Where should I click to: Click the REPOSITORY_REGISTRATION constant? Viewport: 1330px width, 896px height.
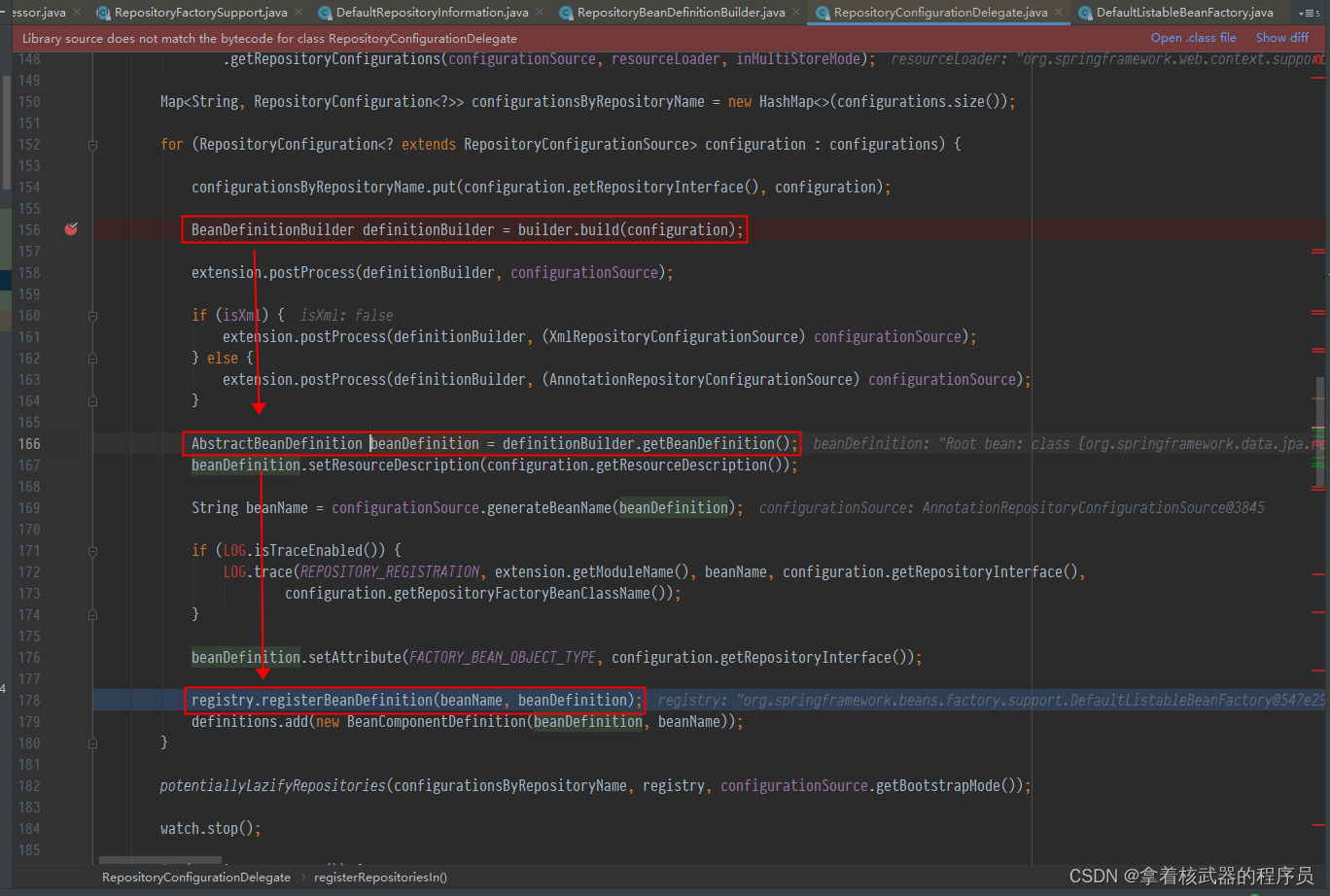click(390, 571)
